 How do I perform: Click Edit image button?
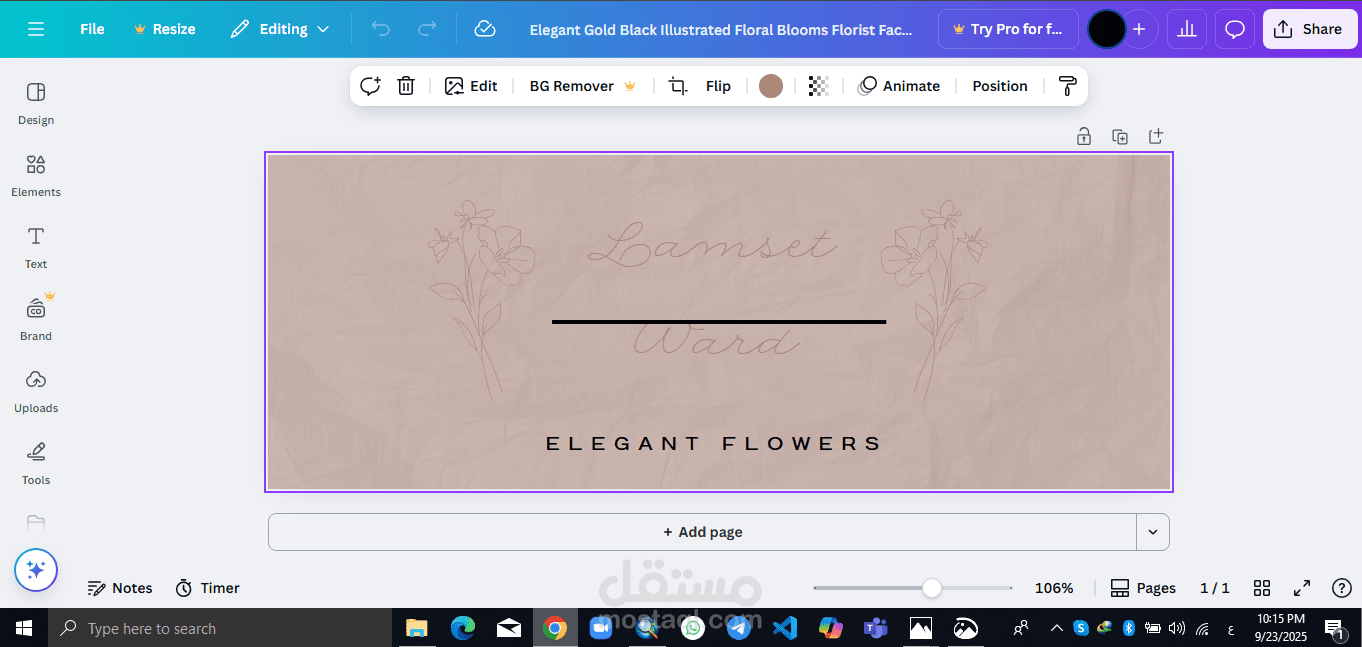coord(471,86)
